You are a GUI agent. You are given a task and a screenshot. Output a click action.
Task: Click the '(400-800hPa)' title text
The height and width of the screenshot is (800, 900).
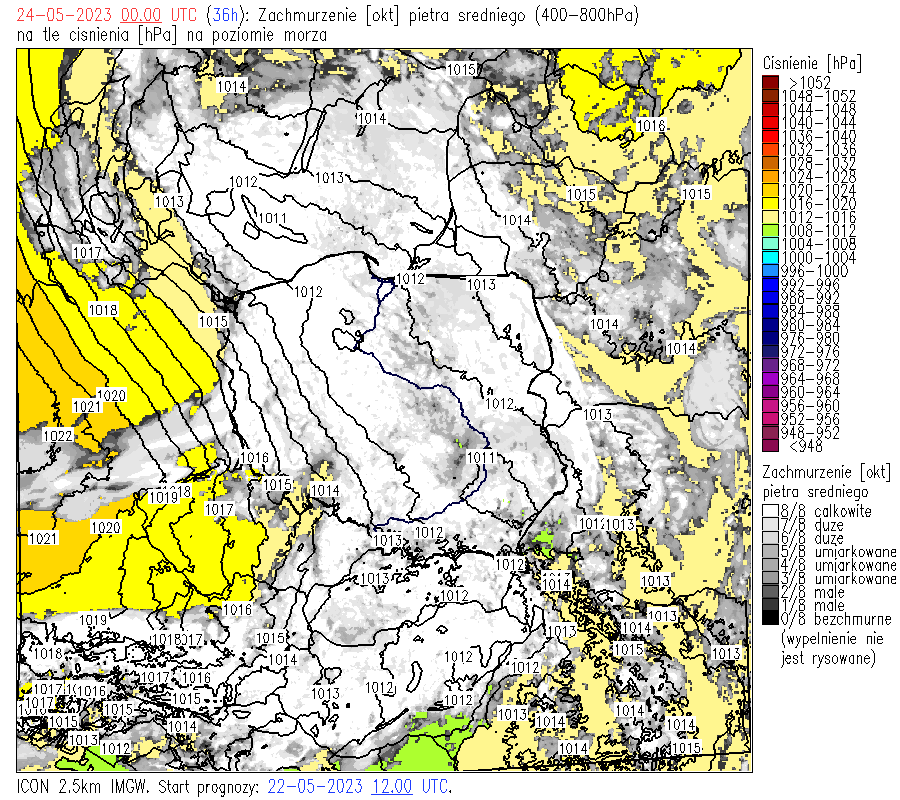pyautogui.click(x=587, y=15)
